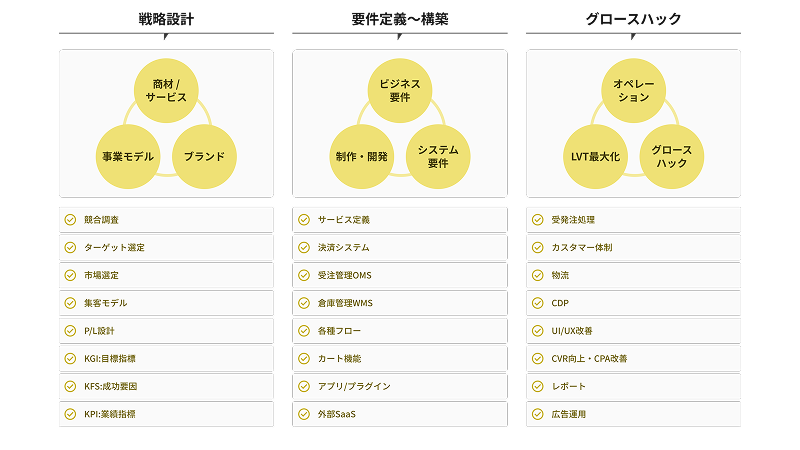800x450 pixels.
Task: Click the check icon beside サービス定義
Action: (304, 219)
